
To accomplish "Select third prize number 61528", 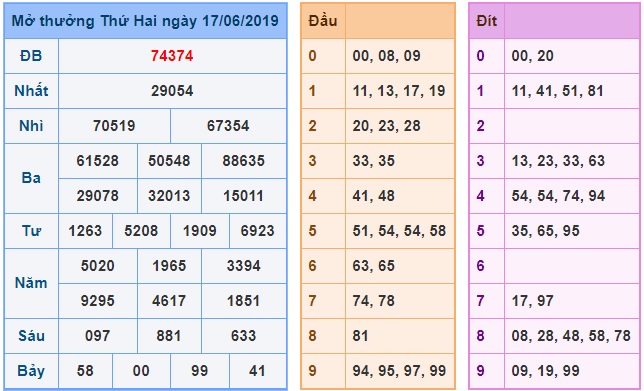I will click(x=97, y=161).
